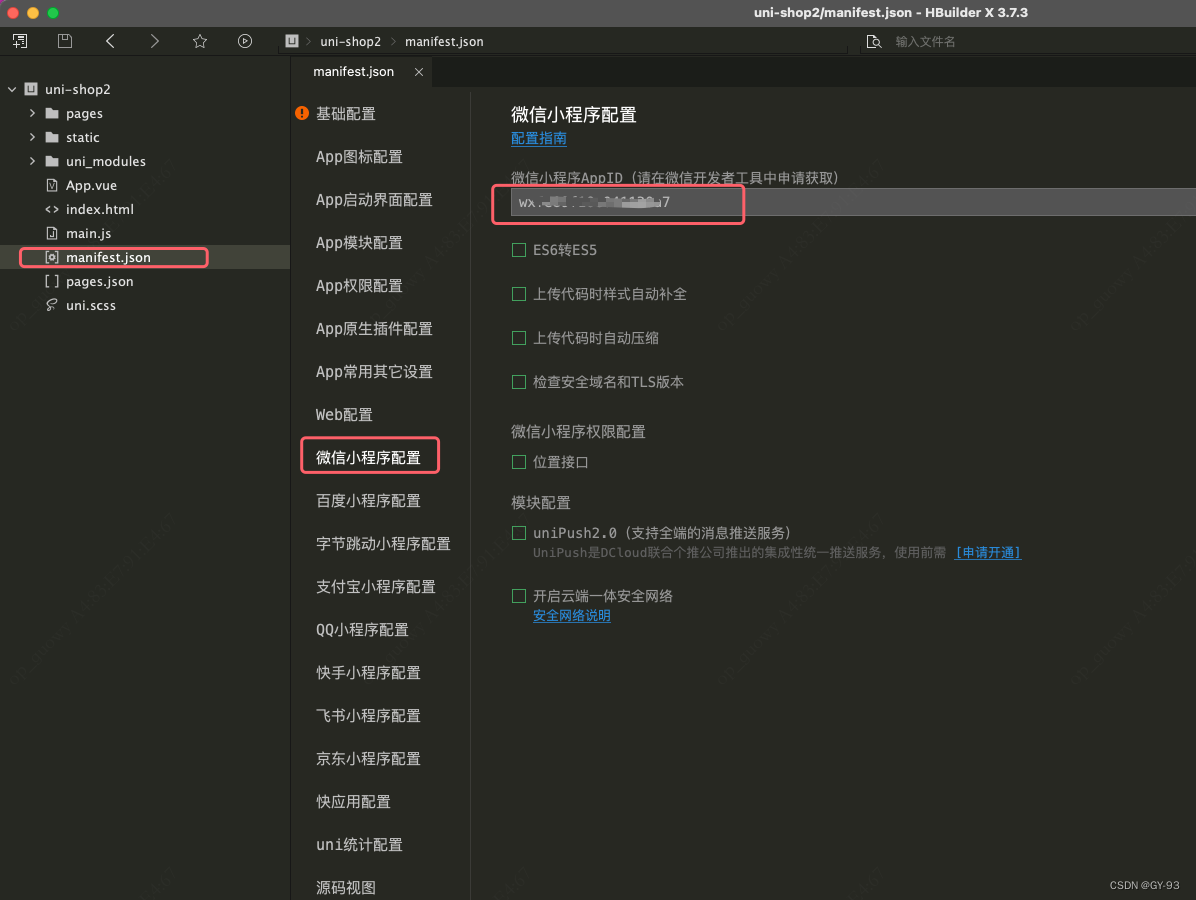Click the uni_modules folder icon
This screenshot has height=900, width=1196.
[52, 161]
